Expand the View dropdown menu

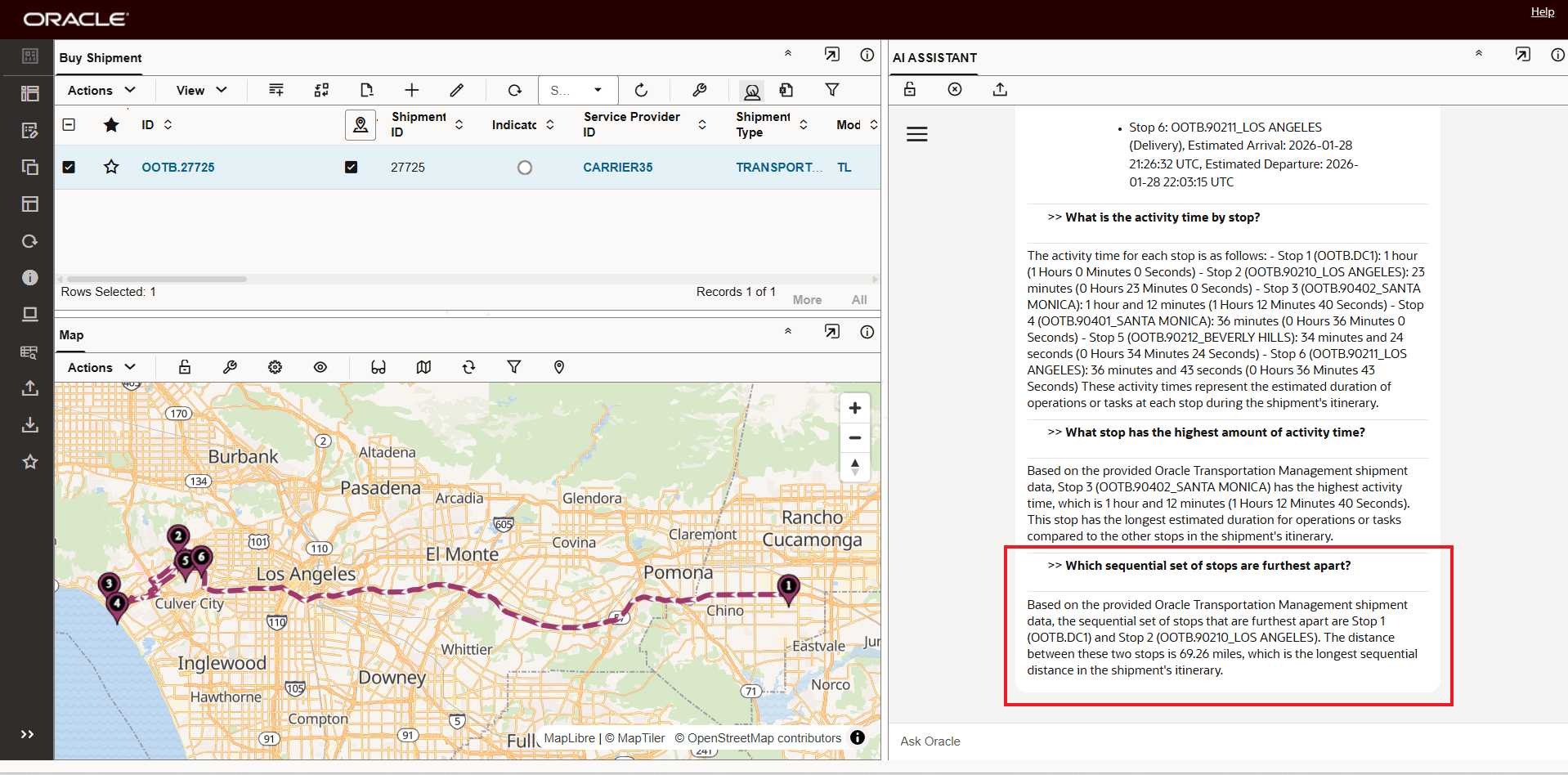[x=201, y=90]
